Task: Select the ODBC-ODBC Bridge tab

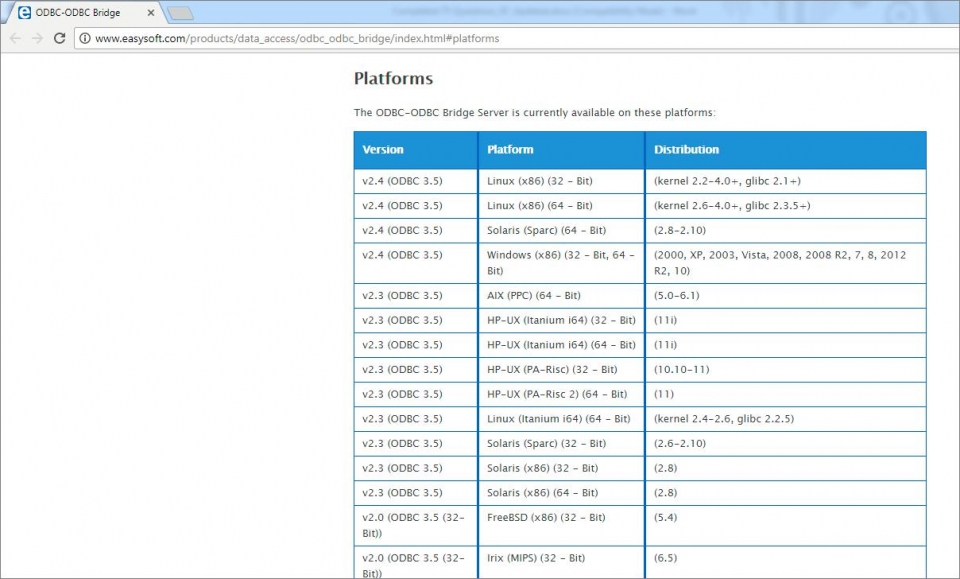Action: click(x=80, y=13)
